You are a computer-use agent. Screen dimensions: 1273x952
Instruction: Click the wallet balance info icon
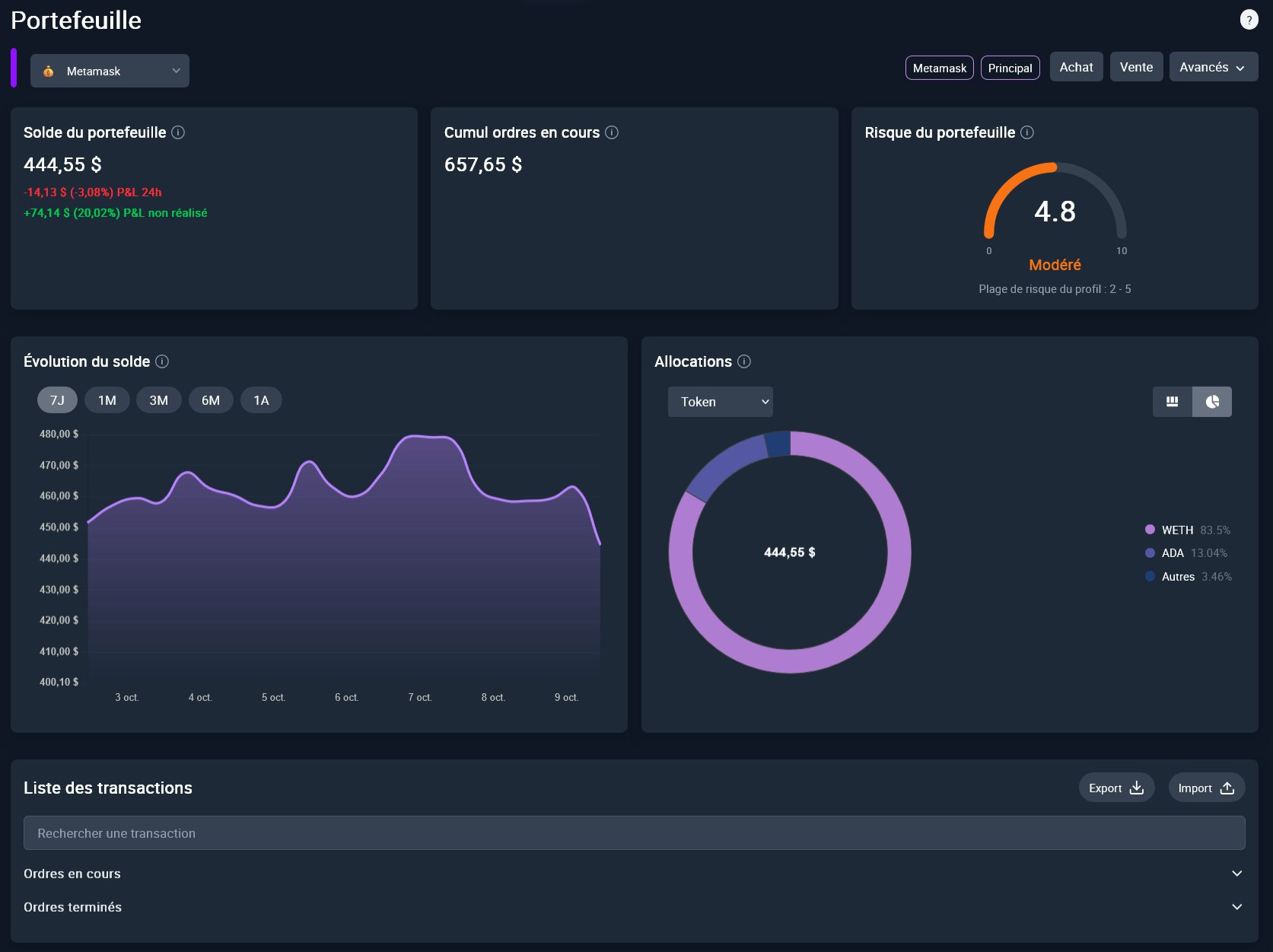tap(179, 132)
